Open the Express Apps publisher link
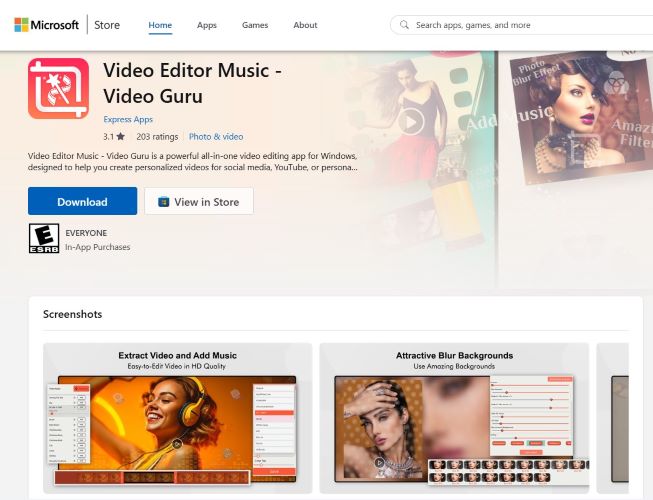This screenshot has height=500, width=653. coord(128,119)
